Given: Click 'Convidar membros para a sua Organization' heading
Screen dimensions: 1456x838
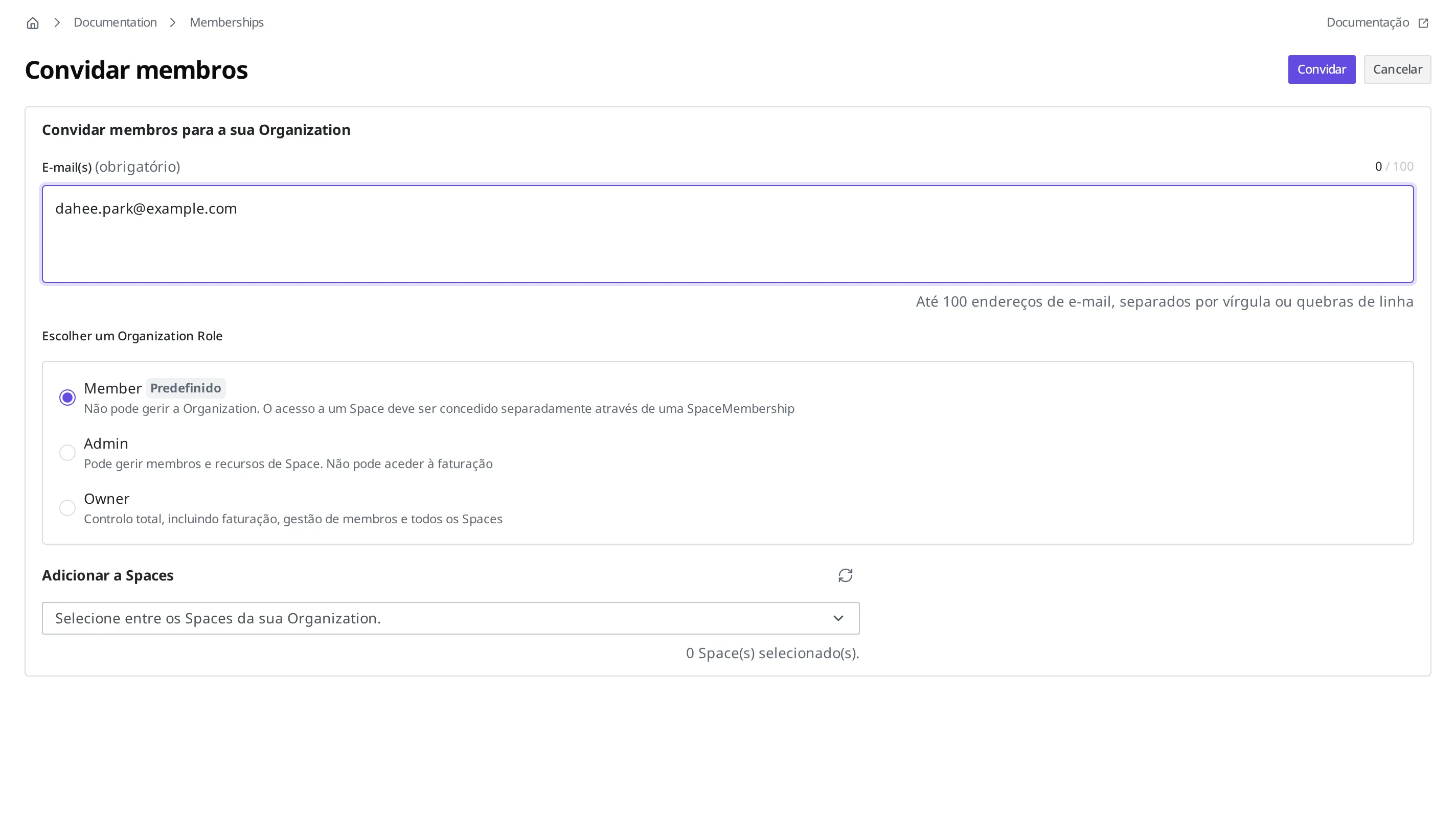Looking at the screenshot, I should coord(196,130).
